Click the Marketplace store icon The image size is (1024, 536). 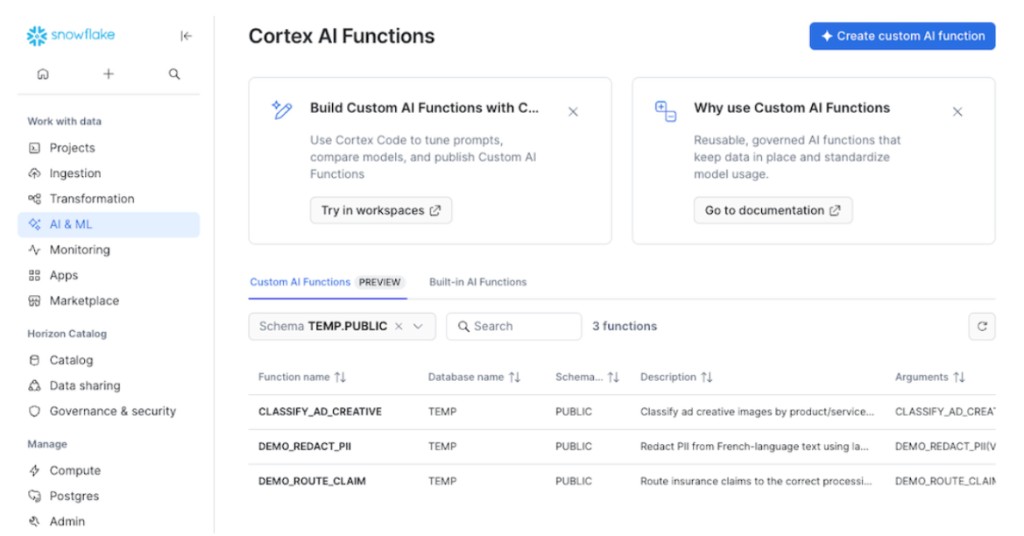(35, 301)
